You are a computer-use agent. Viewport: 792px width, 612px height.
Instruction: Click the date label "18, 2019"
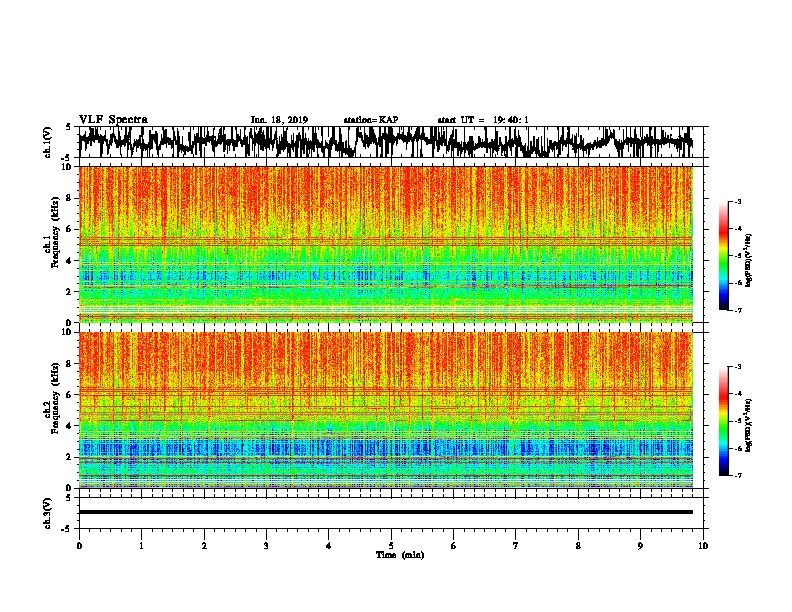pyautogui.click(x=287, y=120)
